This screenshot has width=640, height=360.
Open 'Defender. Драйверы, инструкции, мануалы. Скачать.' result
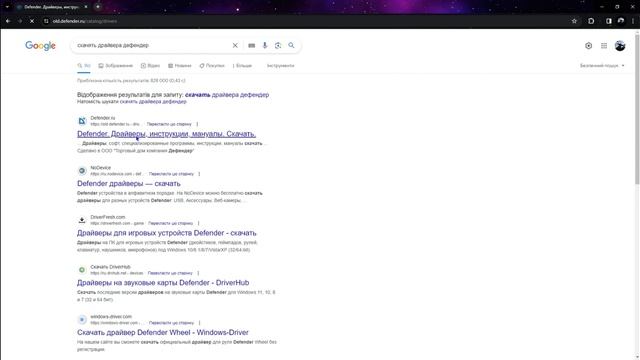167,134
